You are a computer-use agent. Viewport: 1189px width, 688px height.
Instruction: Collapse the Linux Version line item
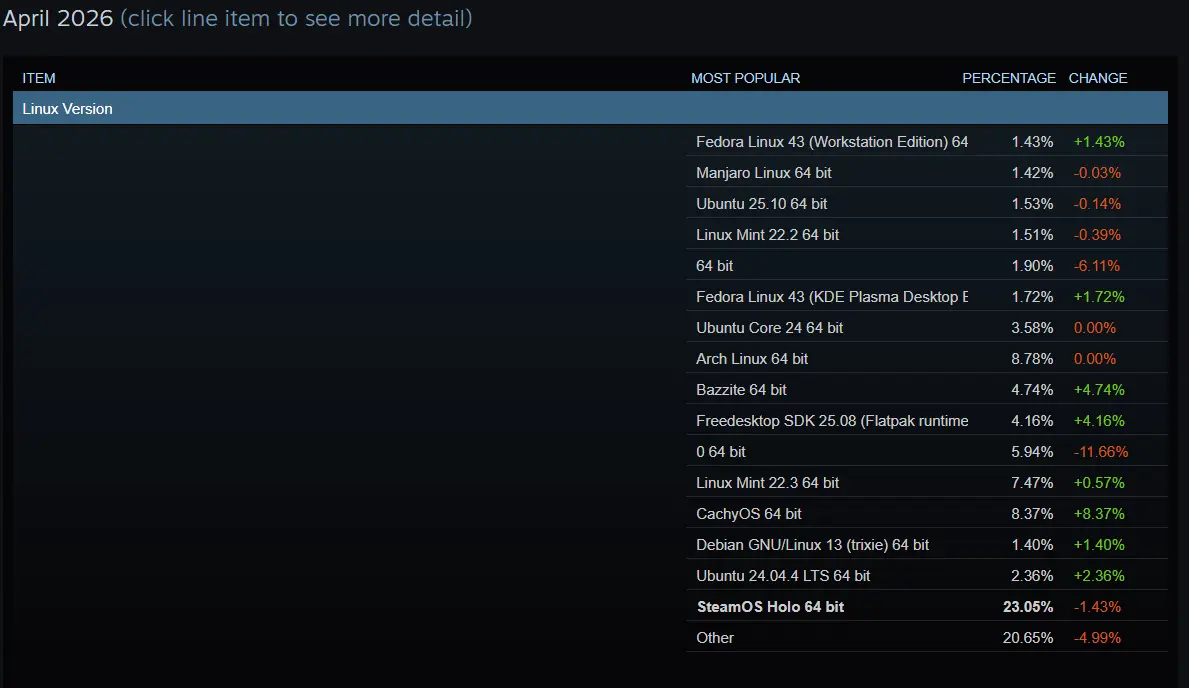pos(590,108)
